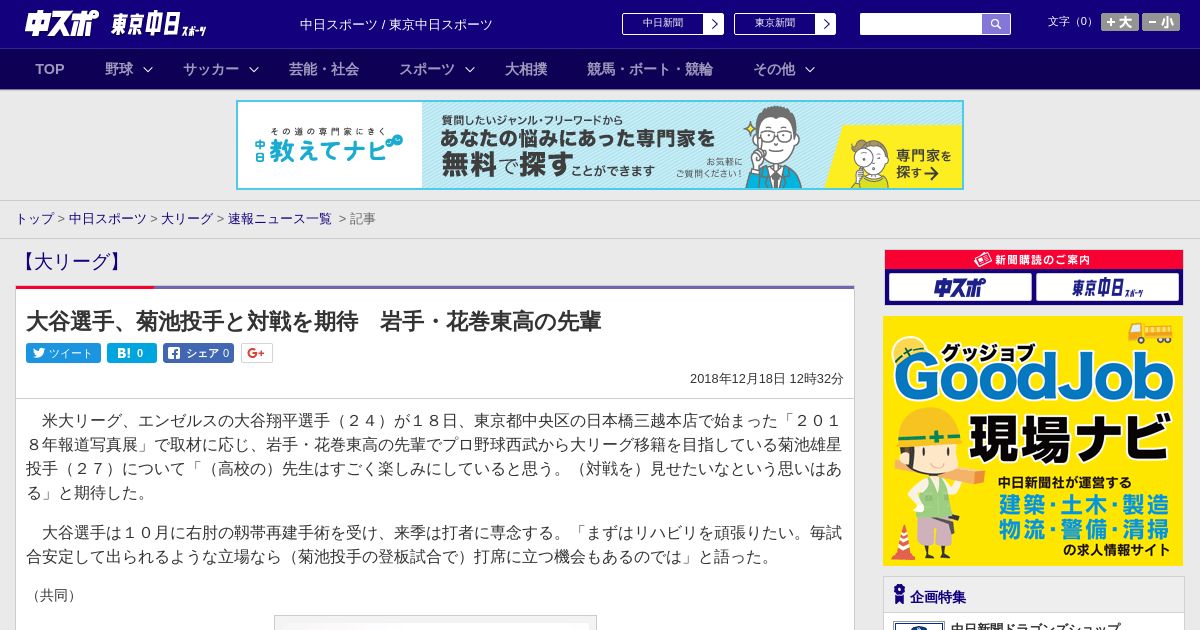This screenshot has height=630, width=1200.
Task: Go to 中日スポーツ breadcrumb link
Action: 108,218
